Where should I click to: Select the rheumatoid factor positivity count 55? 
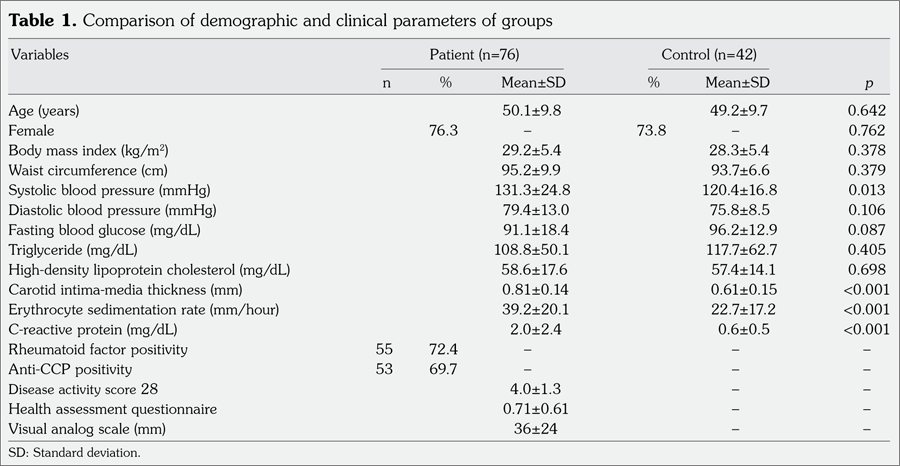tap(386, 350)
